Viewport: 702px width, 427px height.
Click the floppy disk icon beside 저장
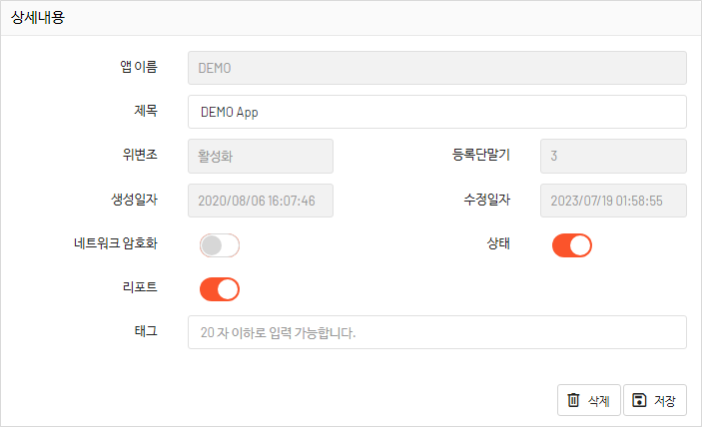click(639, 400)
